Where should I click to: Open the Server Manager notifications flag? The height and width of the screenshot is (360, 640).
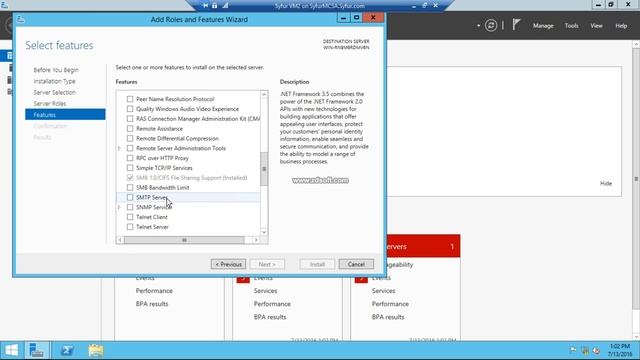tap(516, 25)
